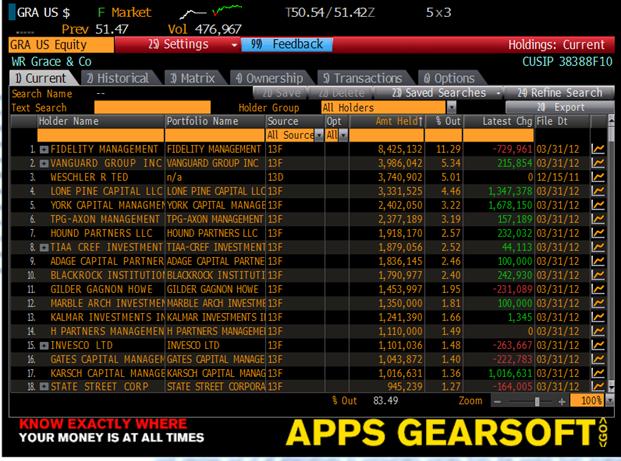Open the Saved Searches dropdown

(x=438, y=93)
